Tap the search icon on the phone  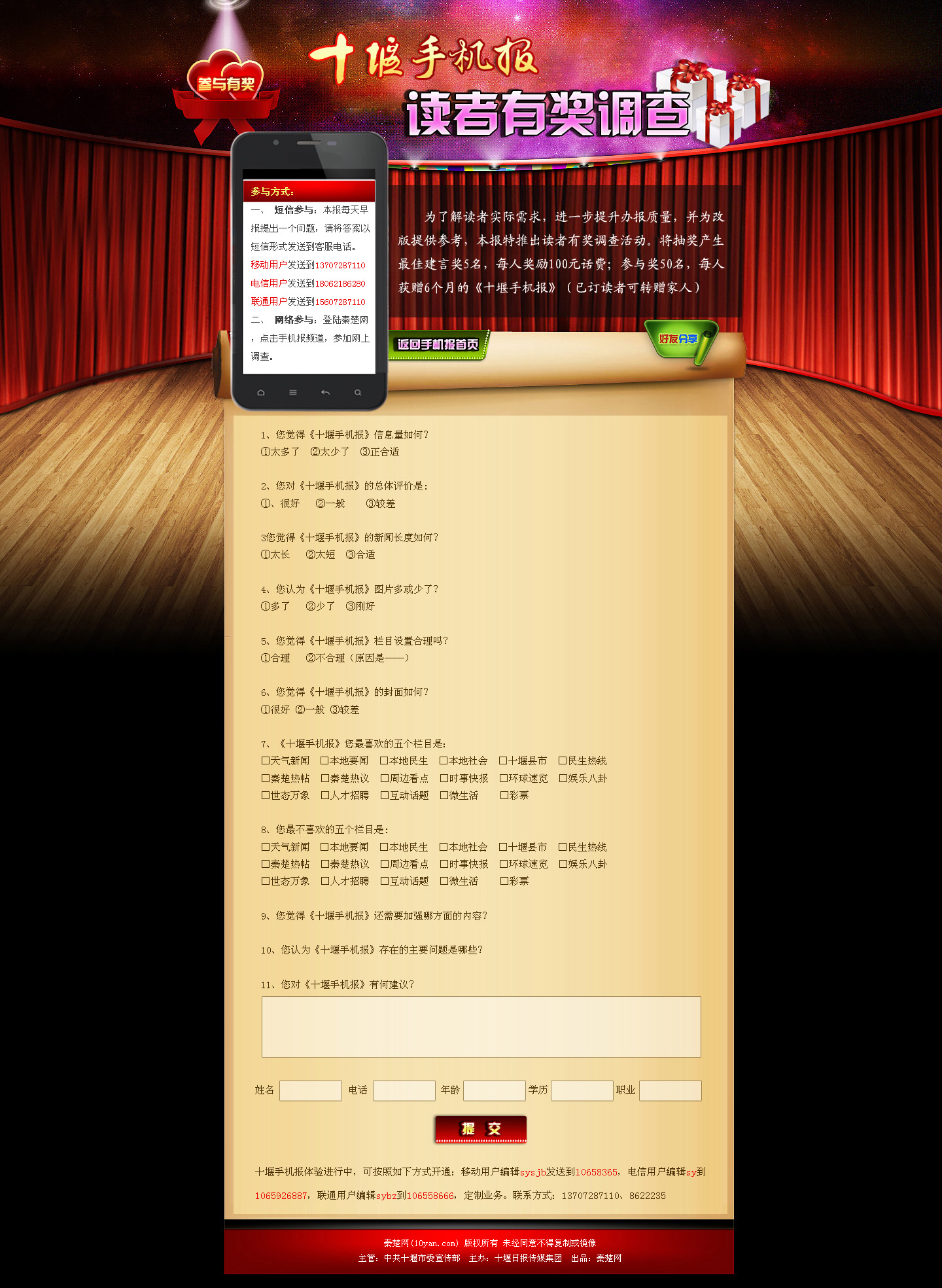pyautogui.click(x=358, y=393)
